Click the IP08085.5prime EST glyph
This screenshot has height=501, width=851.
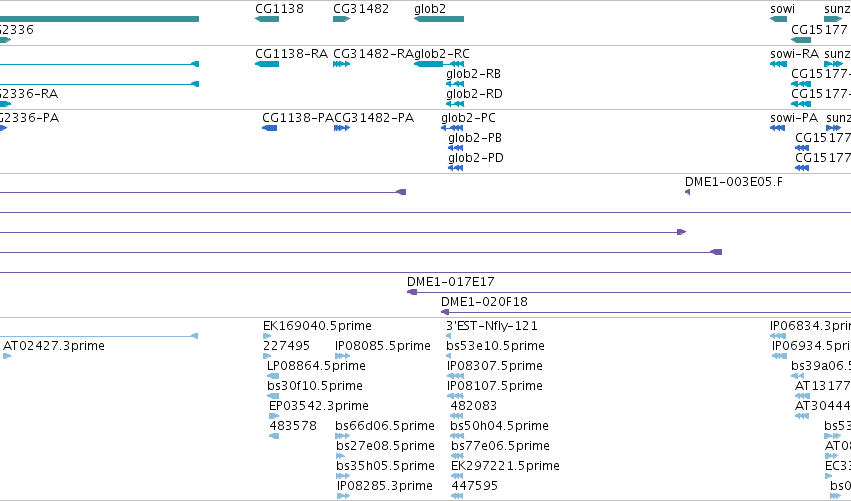tap(342, 356)
